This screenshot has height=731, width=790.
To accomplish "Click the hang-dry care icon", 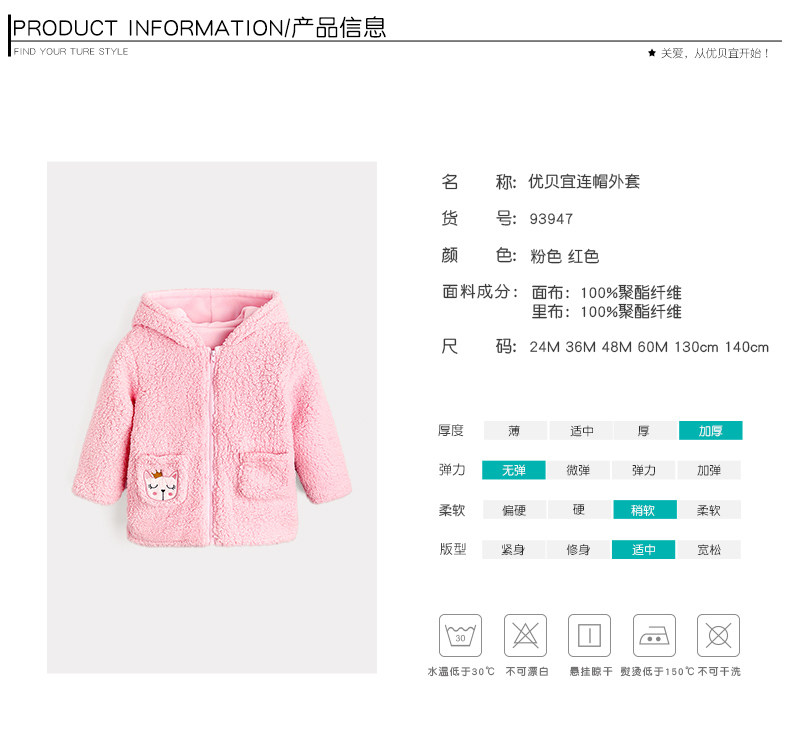I will pyautogui.click(x=589, y=635).
